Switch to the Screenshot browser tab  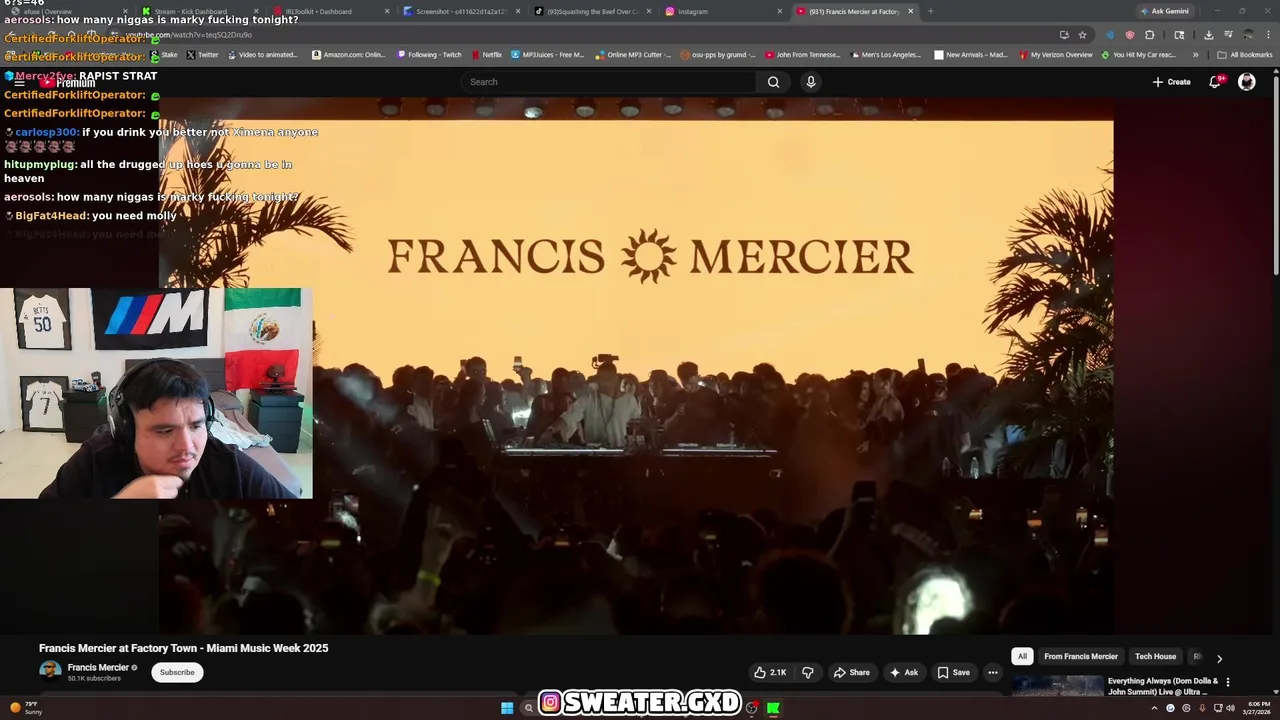[x=460, y=11]
